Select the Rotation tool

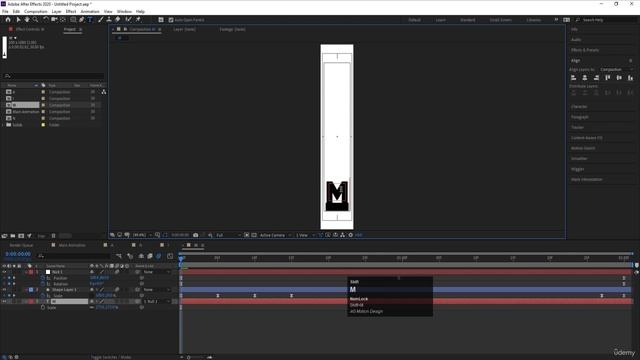46,19
